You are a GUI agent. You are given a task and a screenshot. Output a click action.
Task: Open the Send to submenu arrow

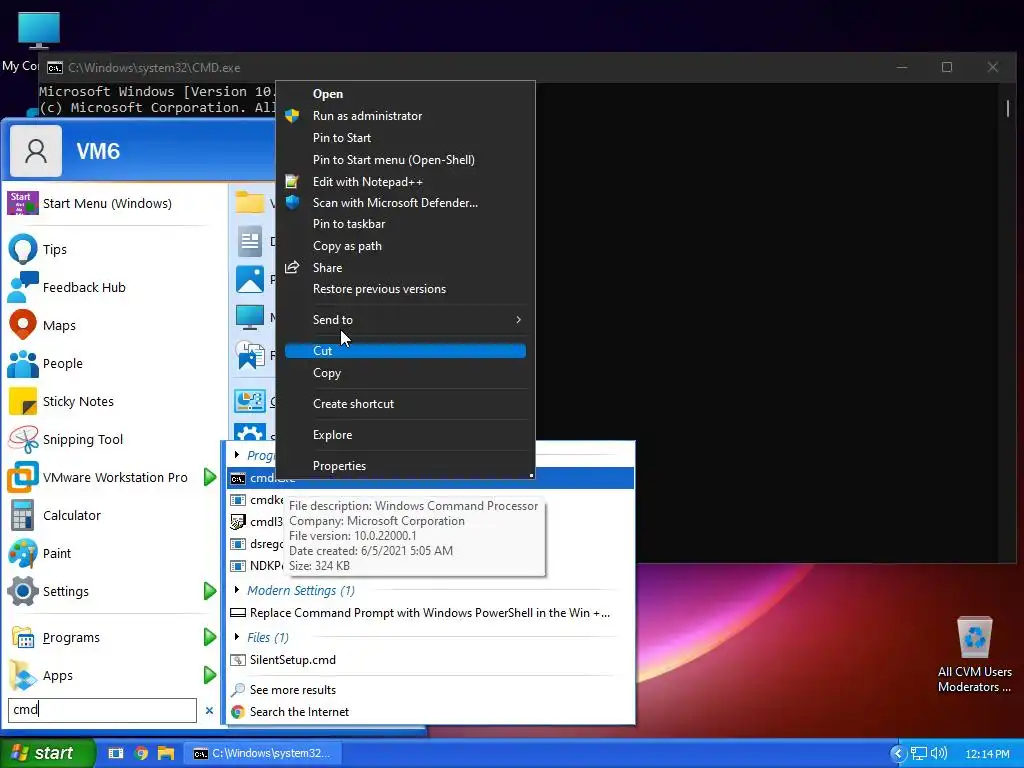[x=519, y=319]
